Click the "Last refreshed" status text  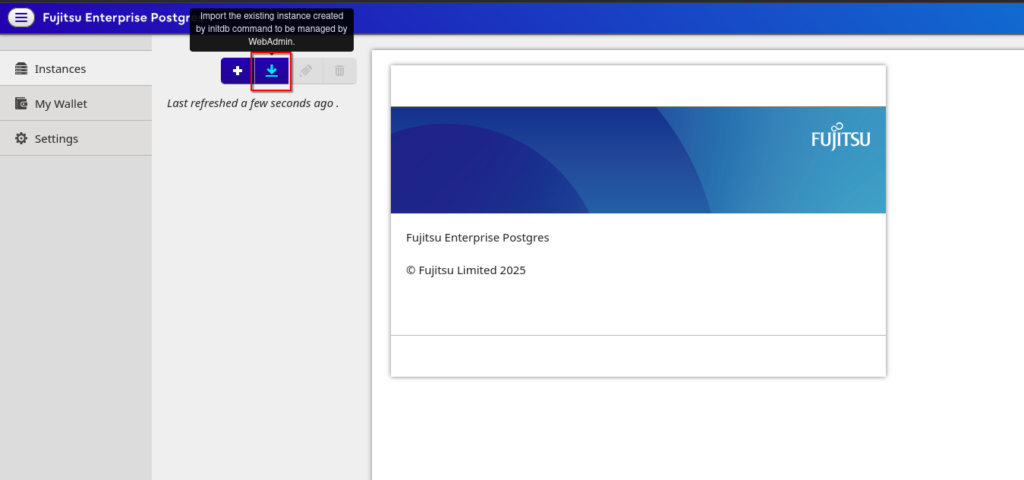252,102
